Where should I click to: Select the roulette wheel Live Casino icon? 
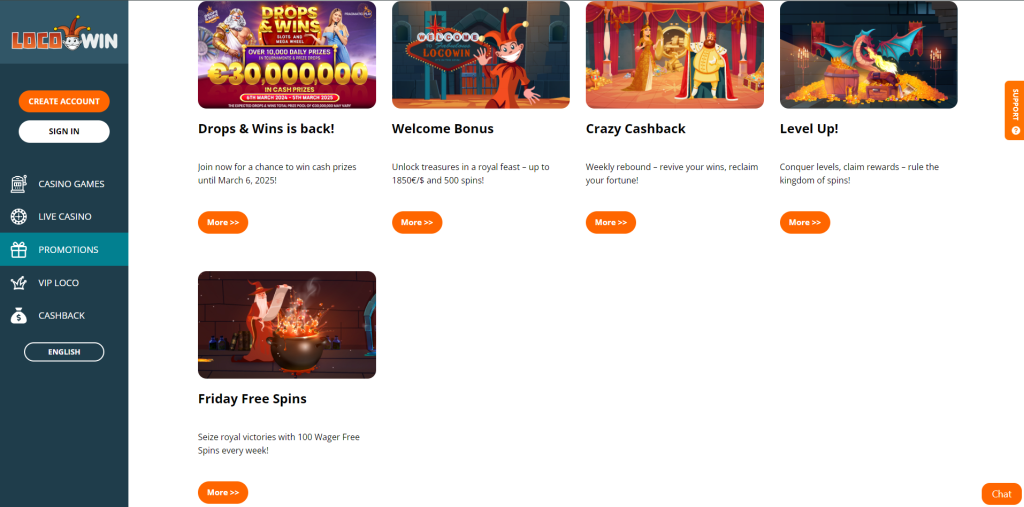pyautogui.click(x=19, y=216)
